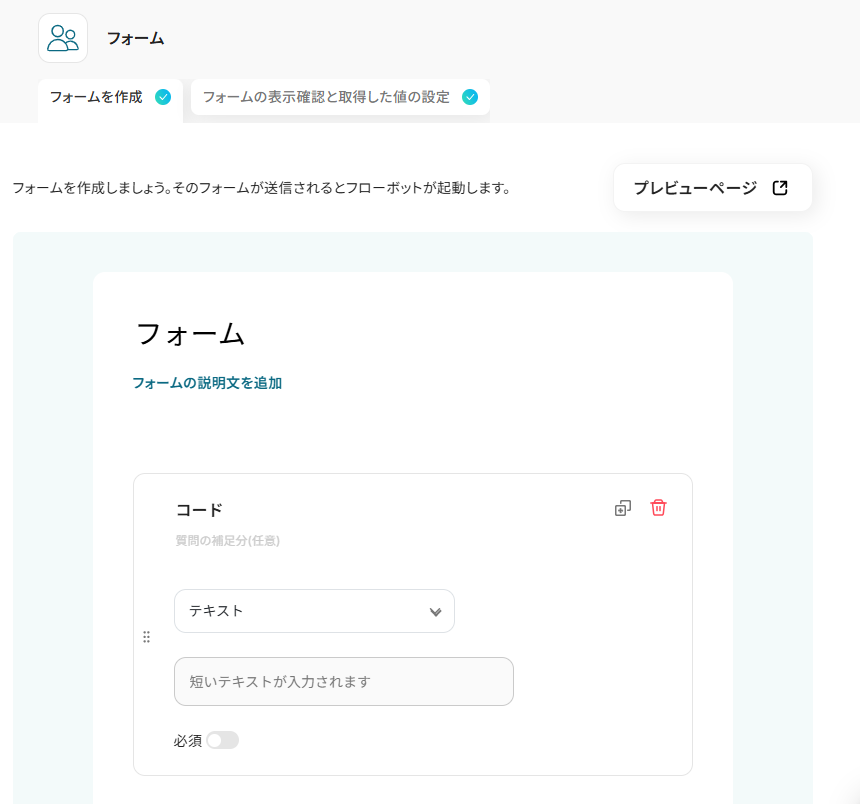Open フォームの表示確認と取得した値の設定 tab
The width and height of the screenshot is (860, 804).
pyautogui.click(x=340, y=97)
